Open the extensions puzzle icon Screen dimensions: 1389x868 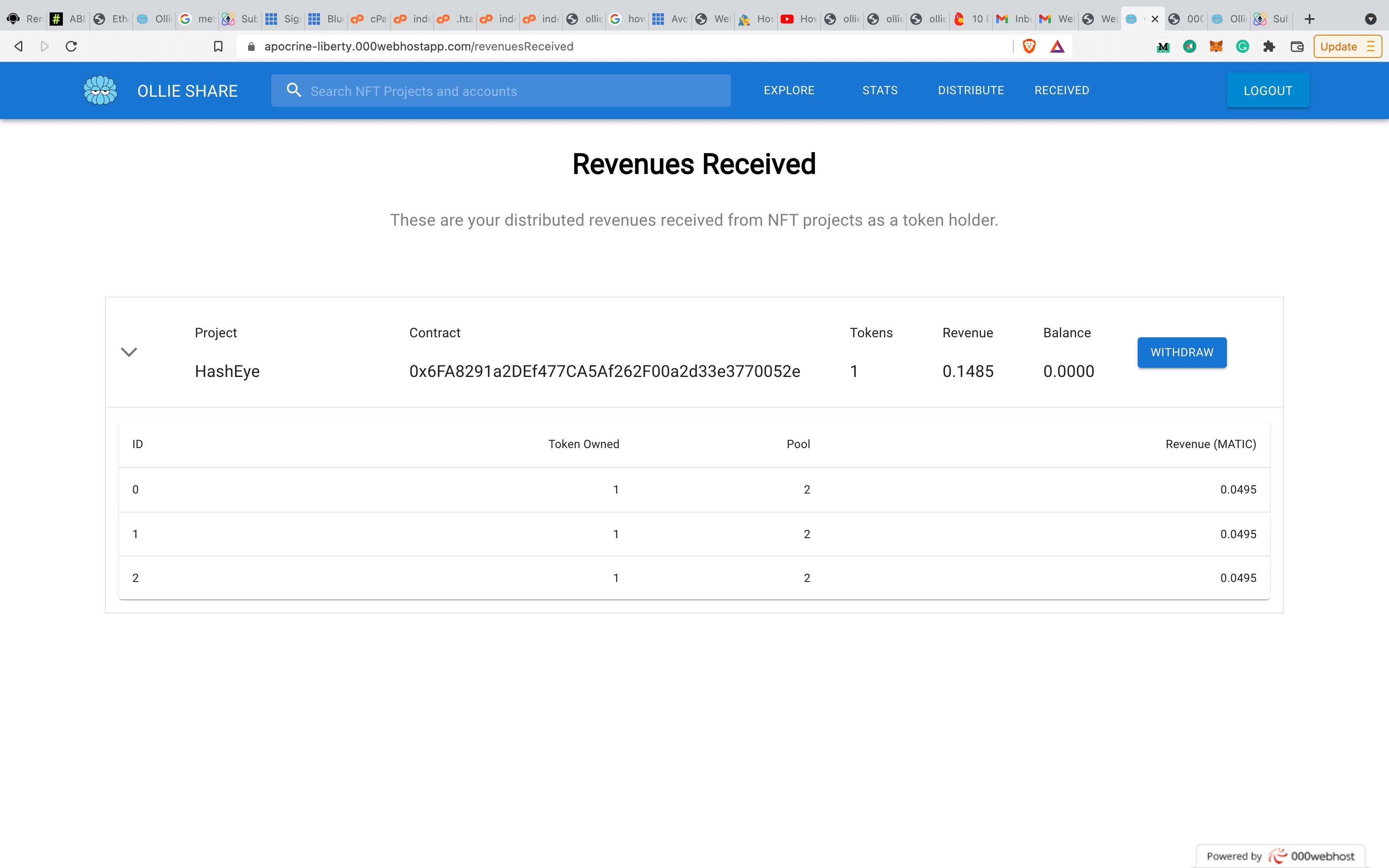pos(1269,46)
